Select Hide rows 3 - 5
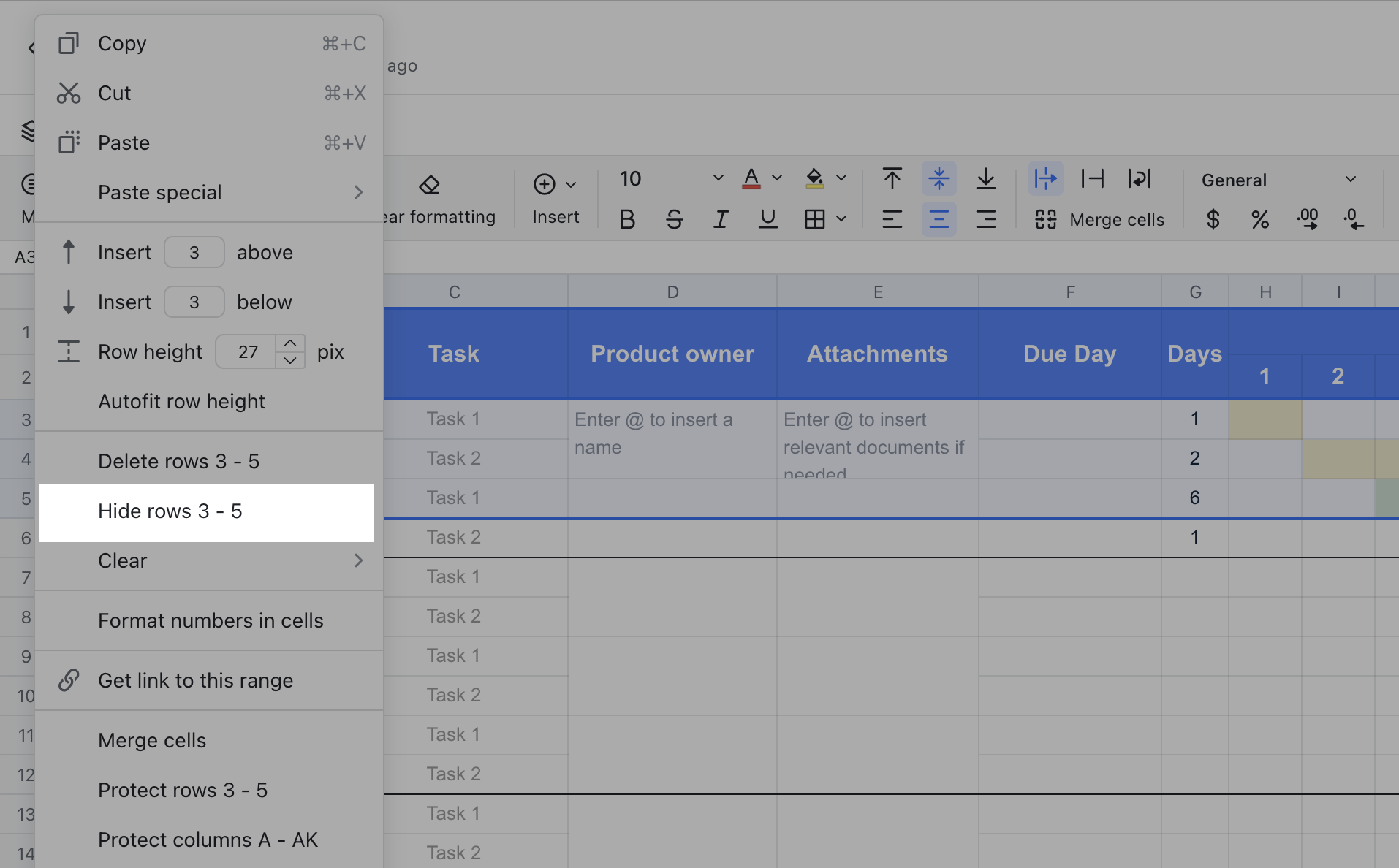The width and height of the screenshot is (1399, 868). pos(170,511)
